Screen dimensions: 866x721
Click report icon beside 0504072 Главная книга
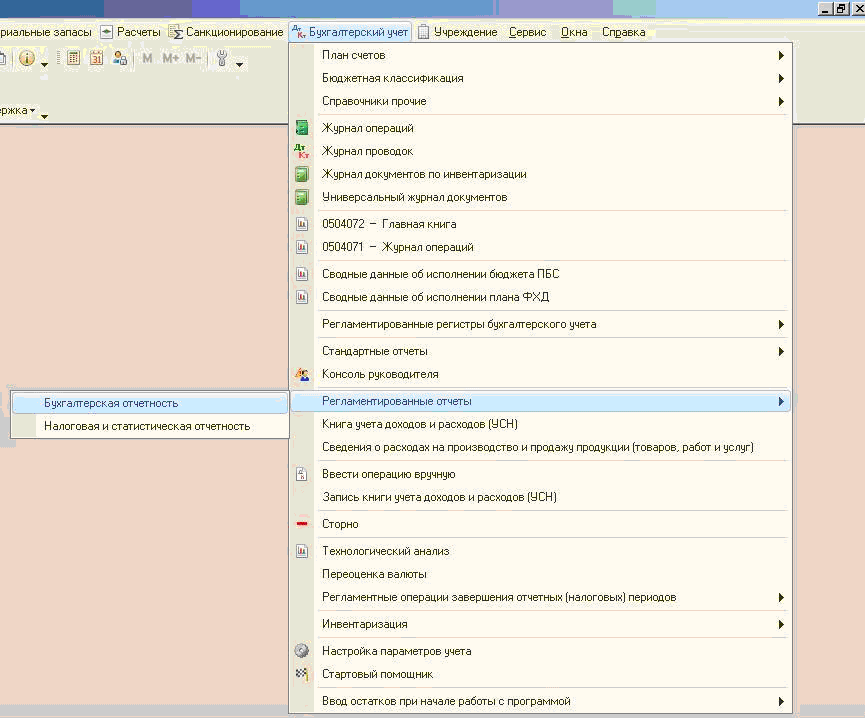302,224
